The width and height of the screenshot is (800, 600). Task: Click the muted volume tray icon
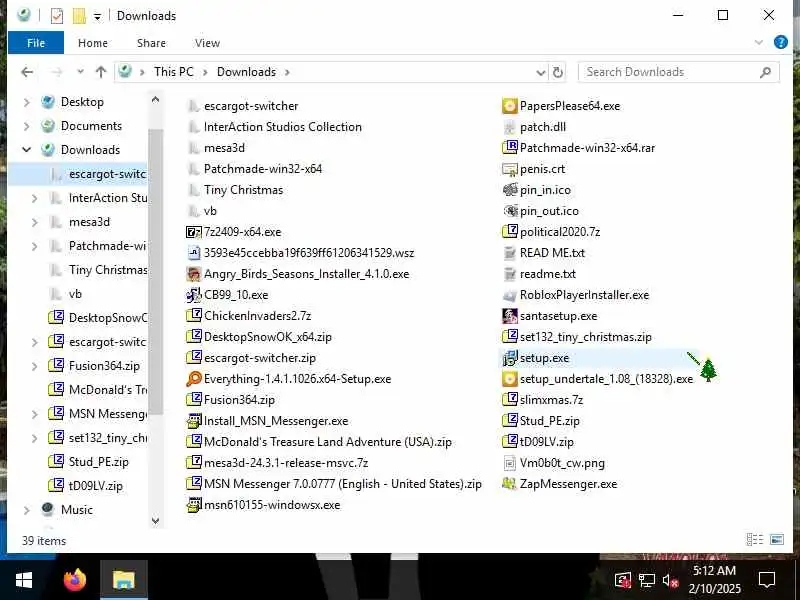point(670,580)
